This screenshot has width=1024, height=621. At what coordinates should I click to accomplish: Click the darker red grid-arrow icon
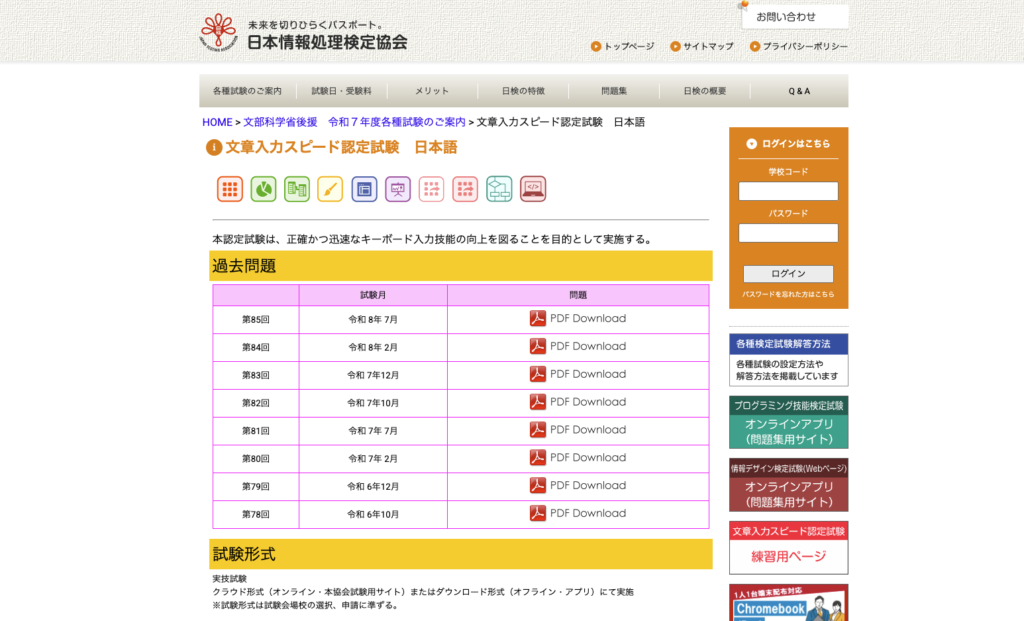pyautogui.click(x=465, y=189)
